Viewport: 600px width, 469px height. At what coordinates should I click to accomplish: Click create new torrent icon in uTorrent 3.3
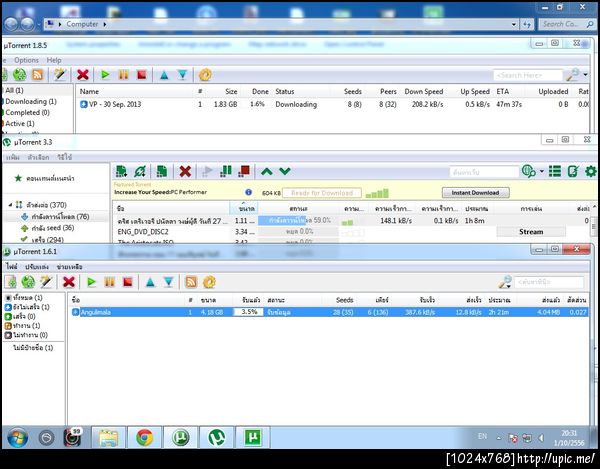[162, 171]
